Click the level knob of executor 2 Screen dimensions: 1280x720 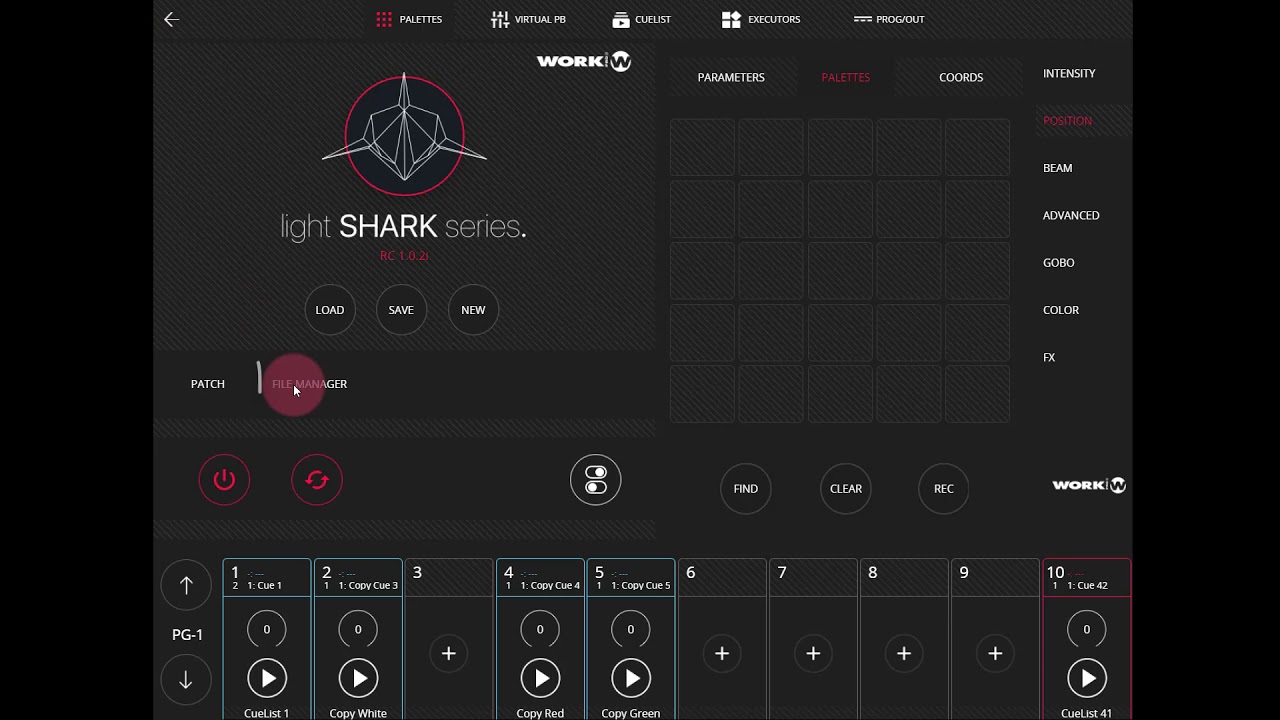click(358, 629)
